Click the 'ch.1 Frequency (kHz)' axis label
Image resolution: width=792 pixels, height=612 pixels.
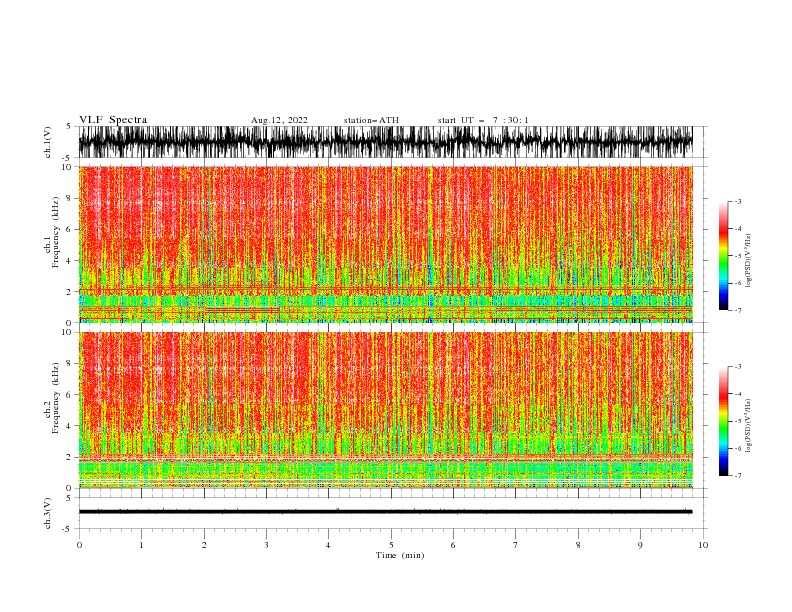tap(52, 232)
